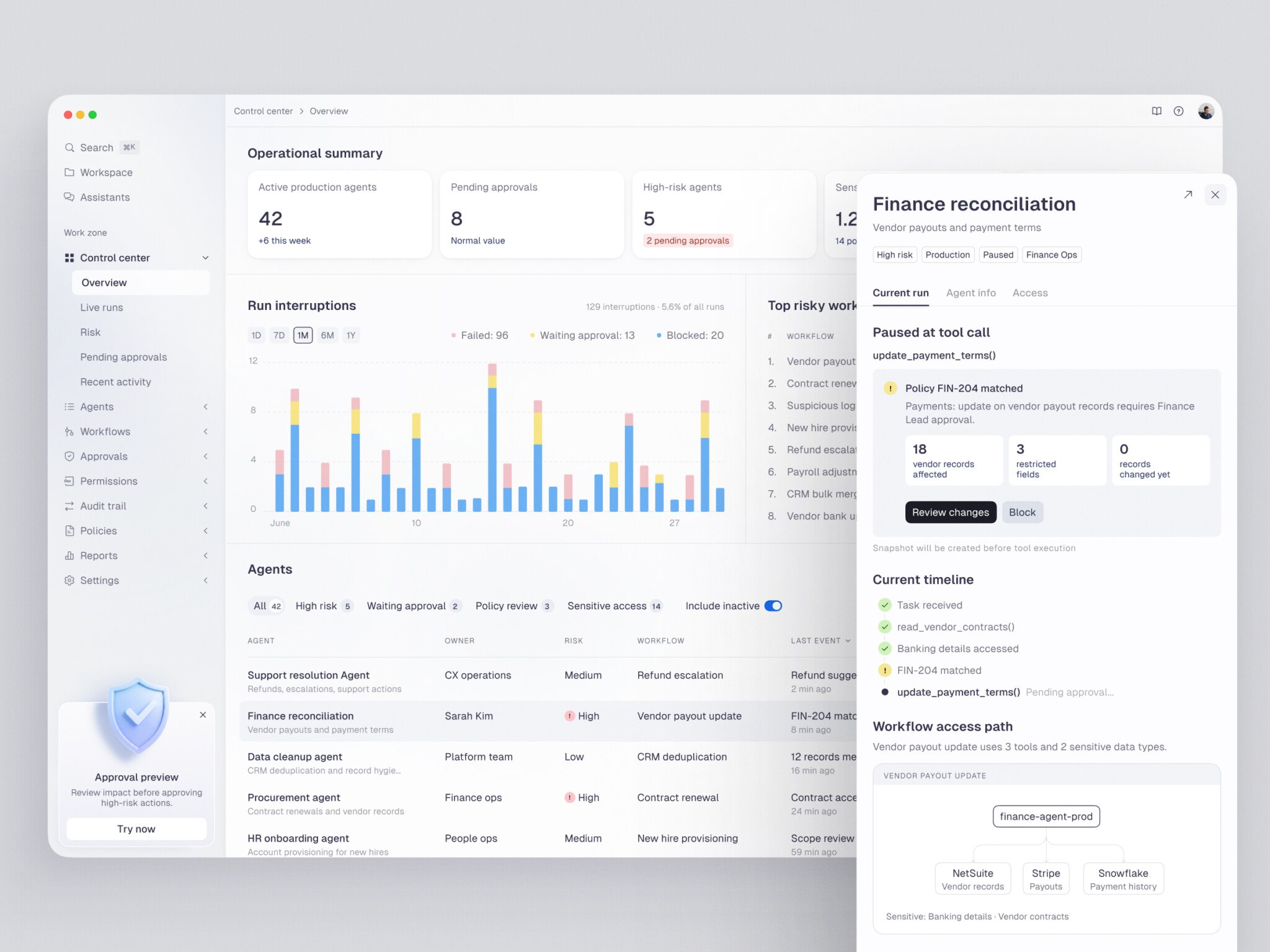Image resolution: width=1270 pixels, height=952 pixels.
Task: Expand the Audit trail section chevron
Action: [x=205, y=506]
